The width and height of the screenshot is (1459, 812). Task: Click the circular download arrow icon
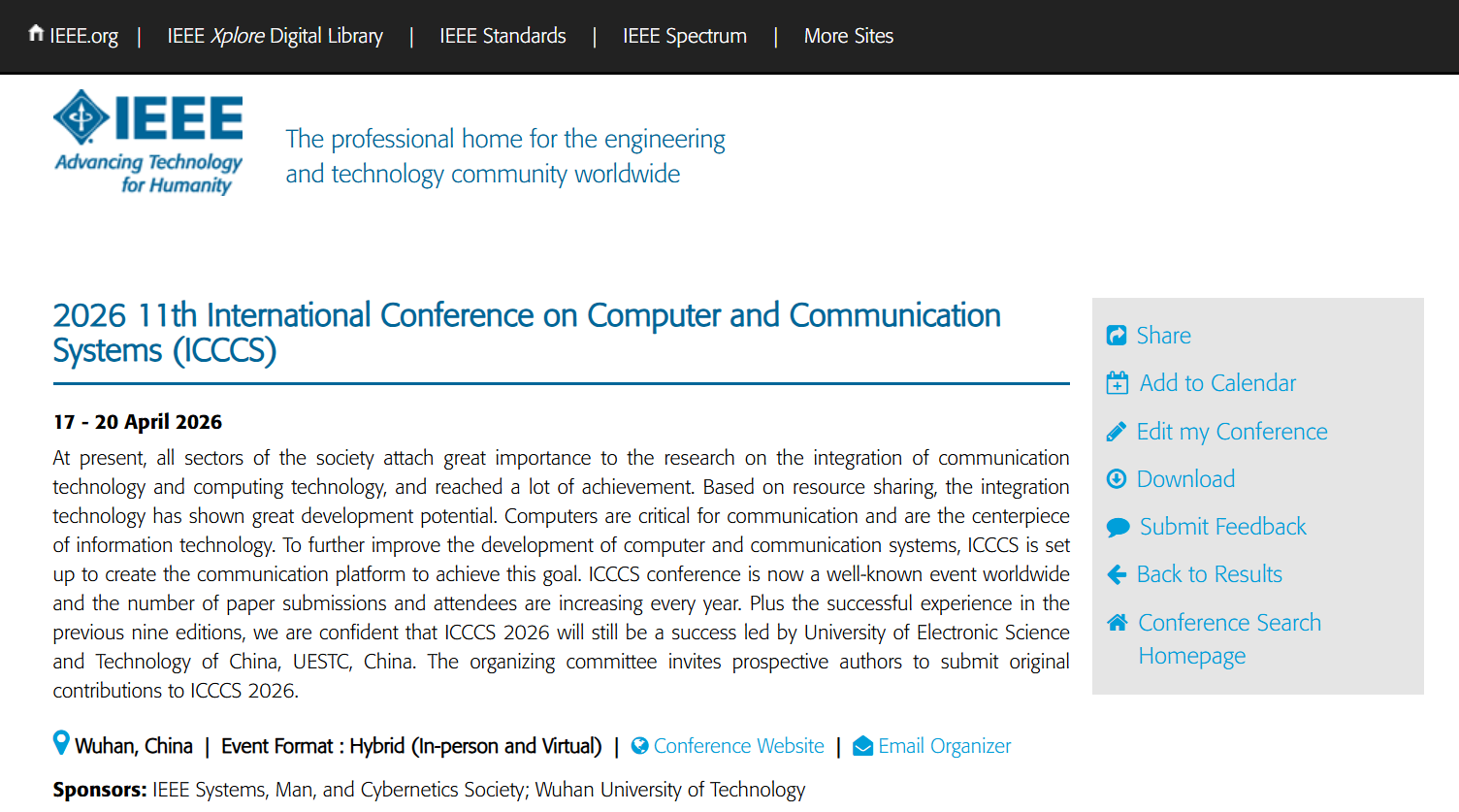point(1117,479)
